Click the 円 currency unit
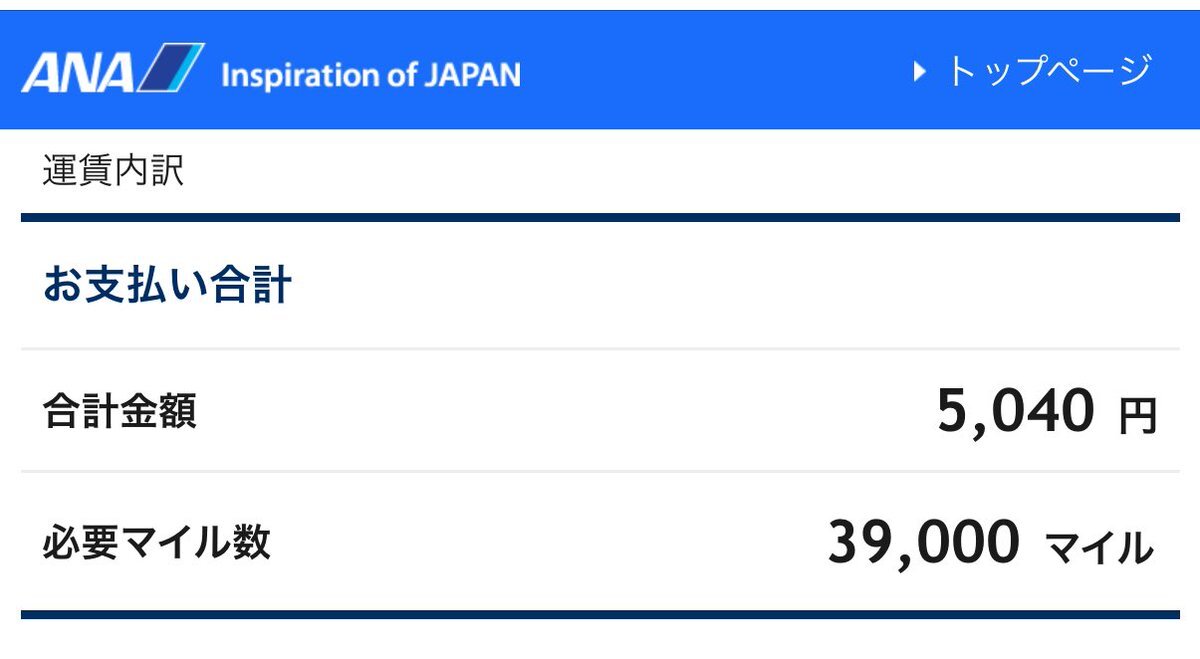 click(1137, 417)
